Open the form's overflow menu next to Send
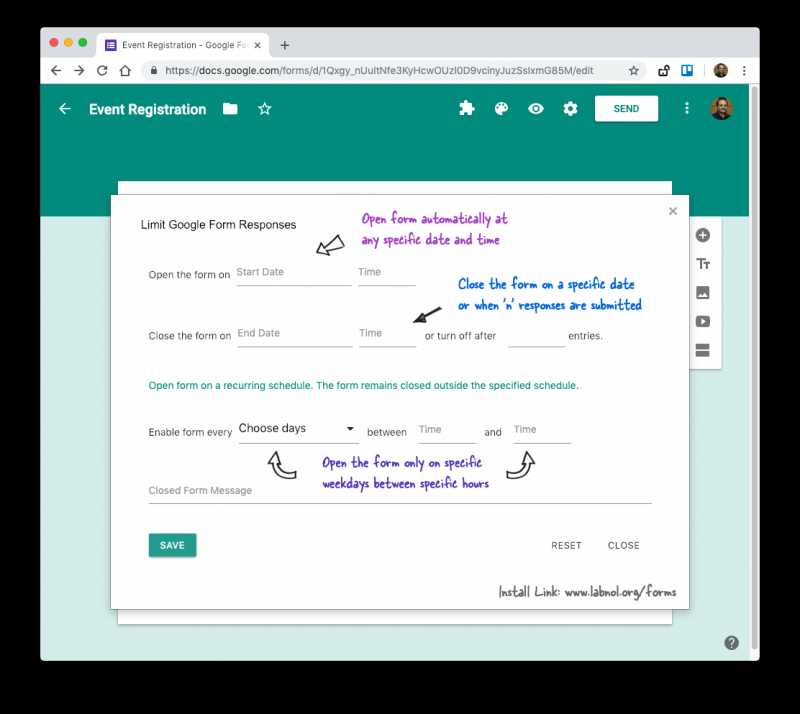The height and width of the screenshot is (714, 800). tap(687, 108)
